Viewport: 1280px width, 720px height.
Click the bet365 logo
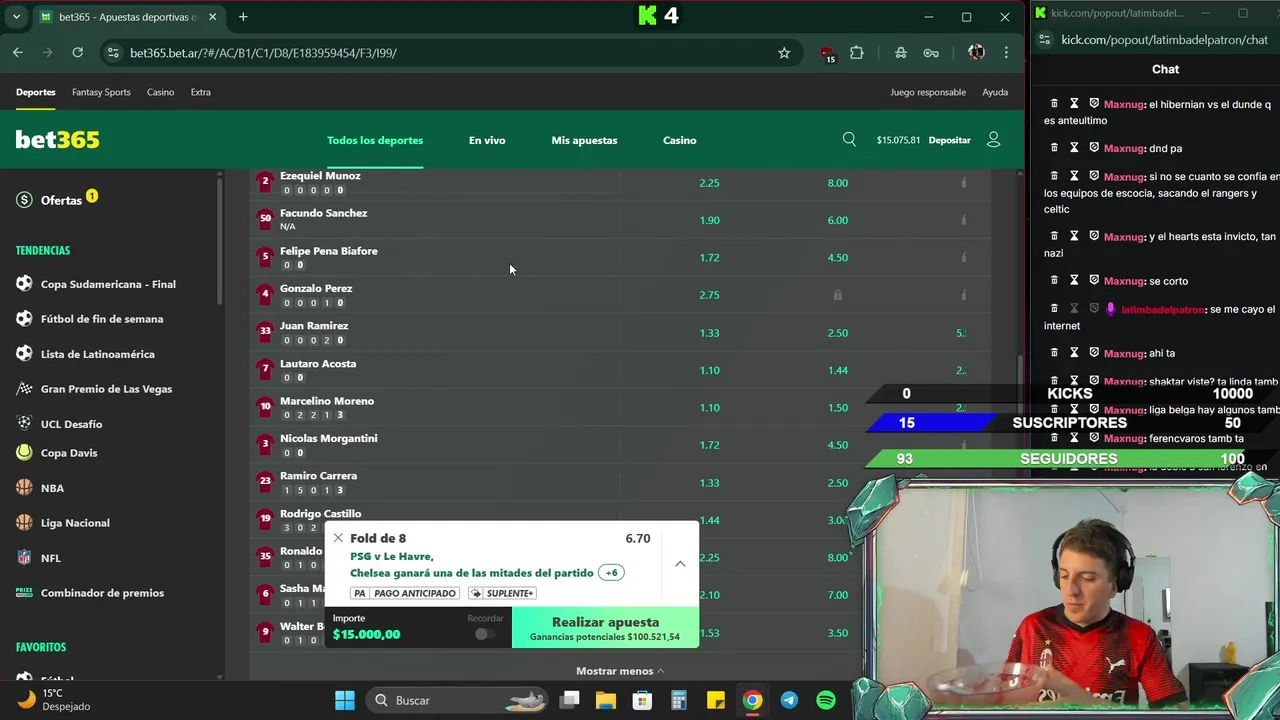pyautogui.click(x=57, y=140)
